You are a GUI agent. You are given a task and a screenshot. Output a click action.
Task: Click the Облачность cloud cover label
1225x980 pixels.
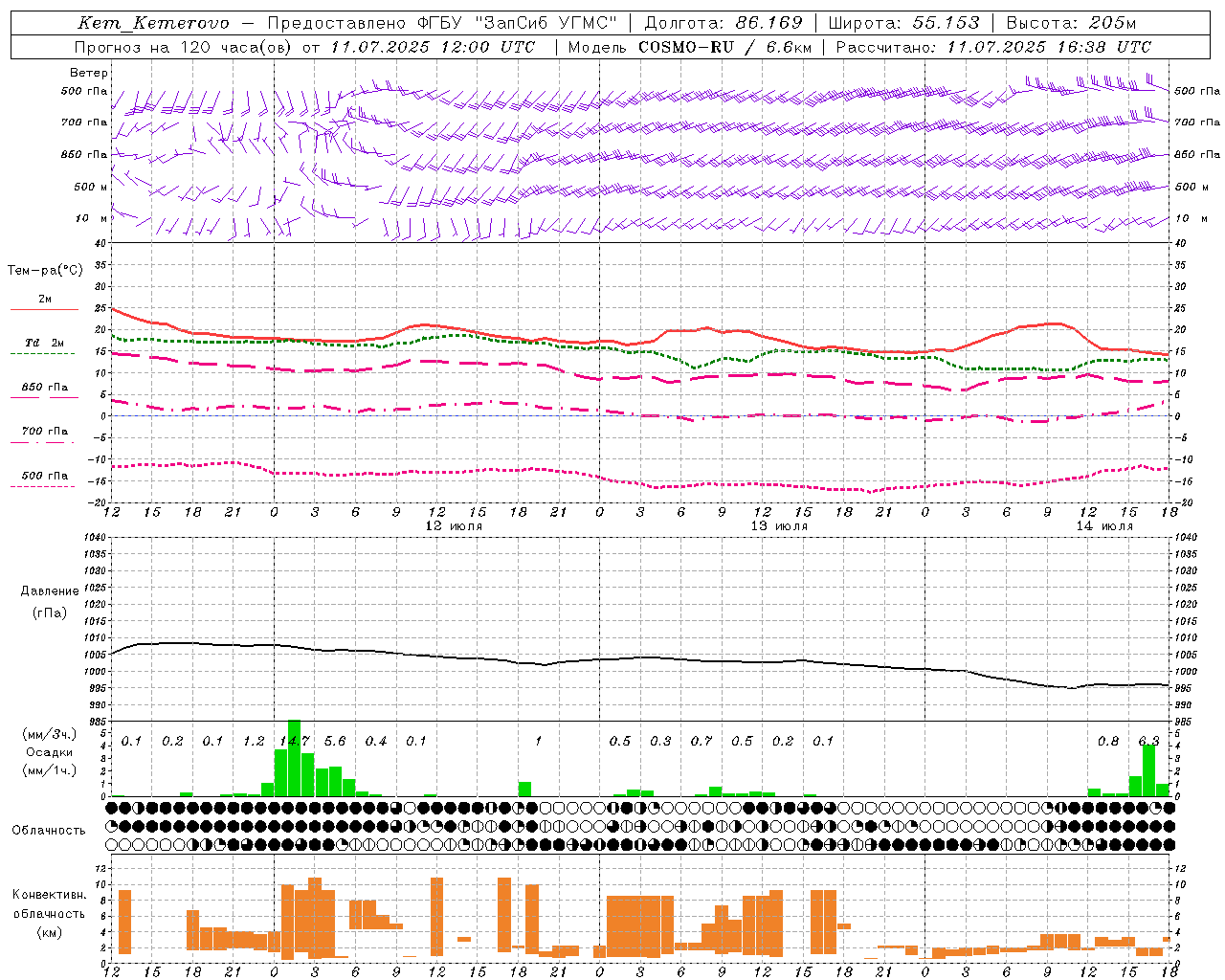click(49, 831)
